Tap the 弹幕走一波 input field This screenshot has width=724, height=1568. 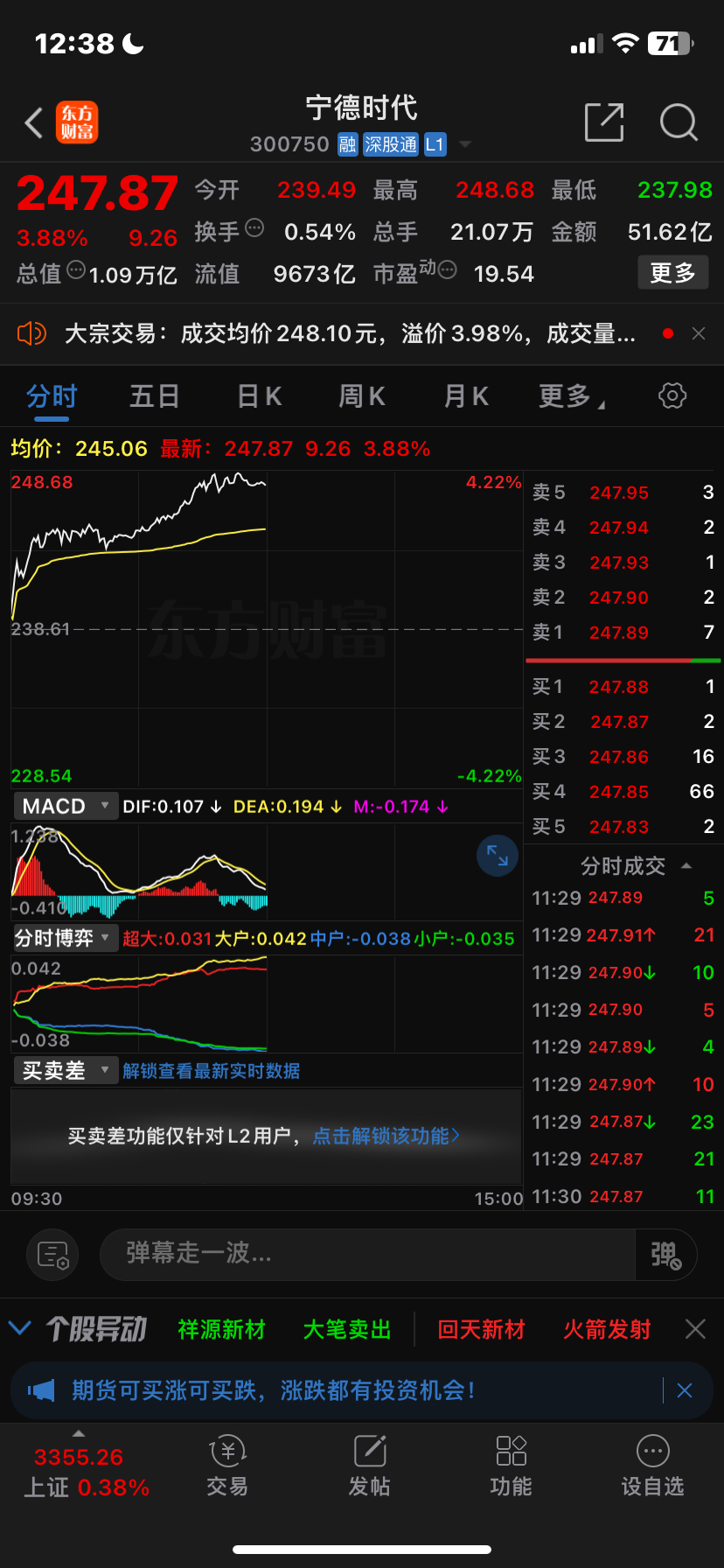click(x=367, y=1255)
